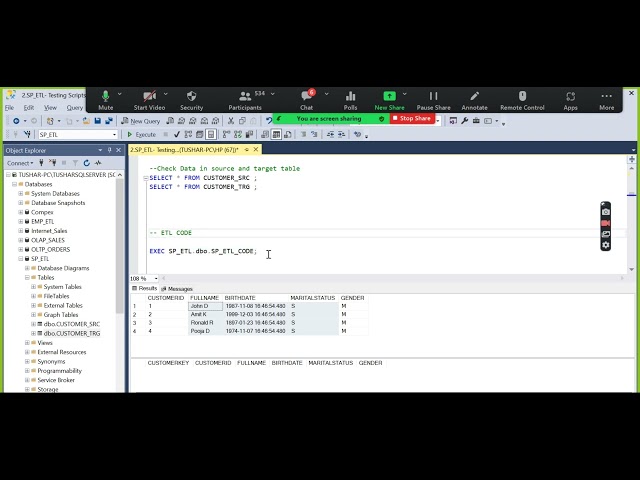640x480 pixels.
Task: Open the Participants panel
Action: (x=245, y=97)
